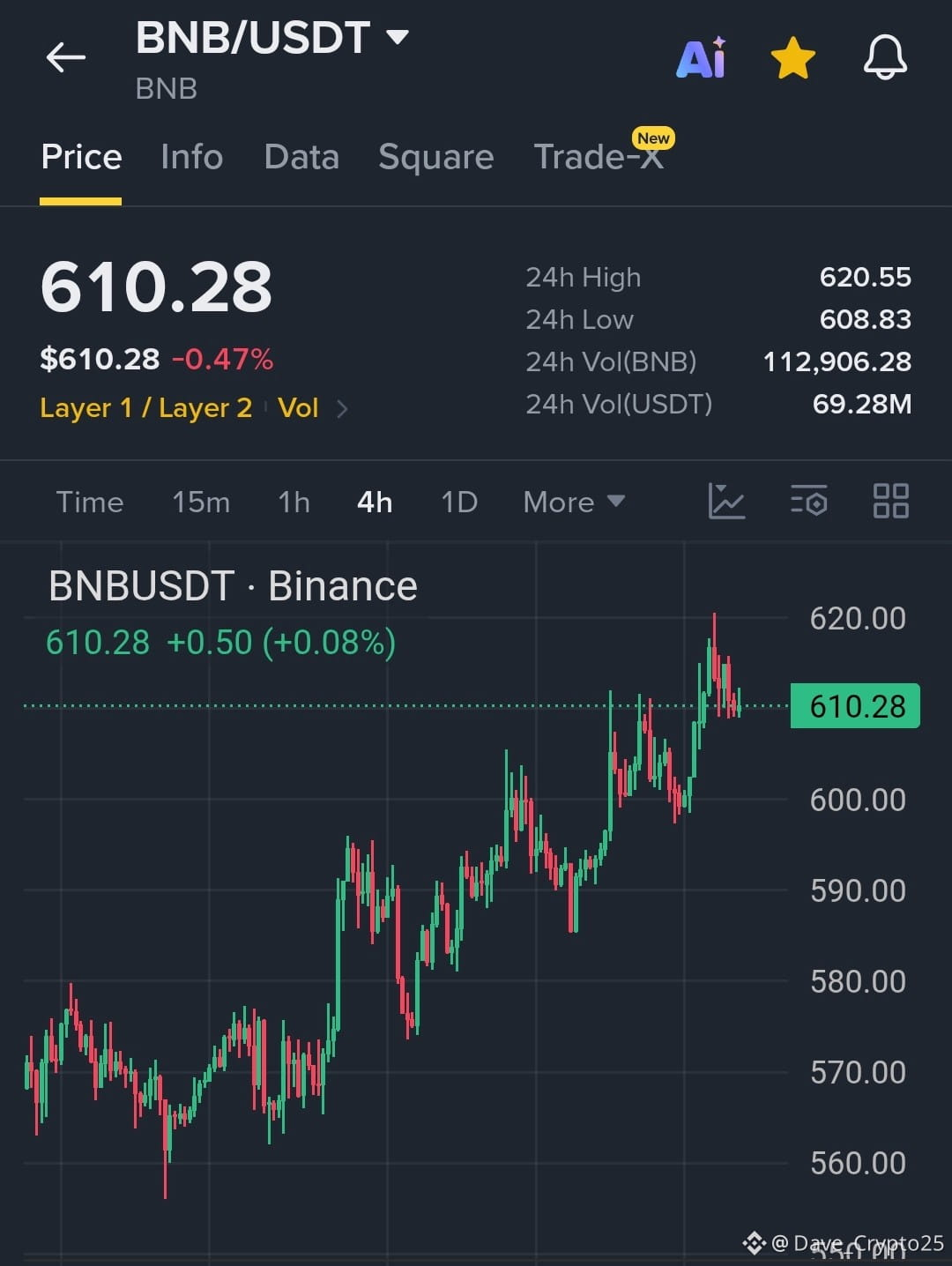Tap the 580.00 price axis label
The image size is (952, 1266).
click(858, 982)
